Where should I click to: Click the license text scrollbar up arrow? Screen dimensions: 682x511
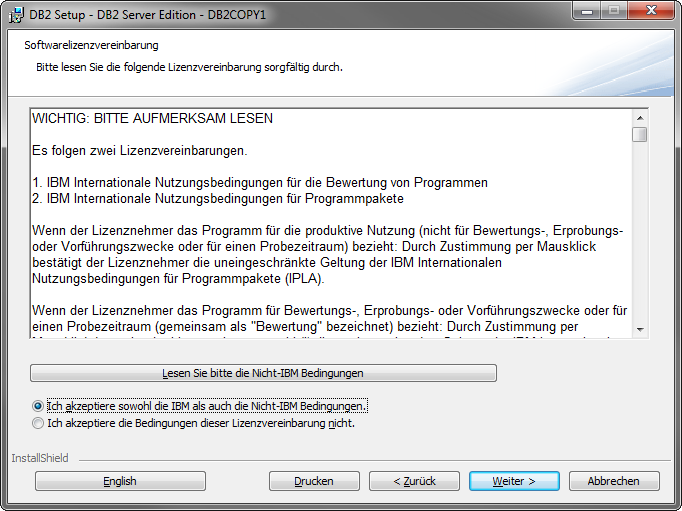click(x=640, y=118)
